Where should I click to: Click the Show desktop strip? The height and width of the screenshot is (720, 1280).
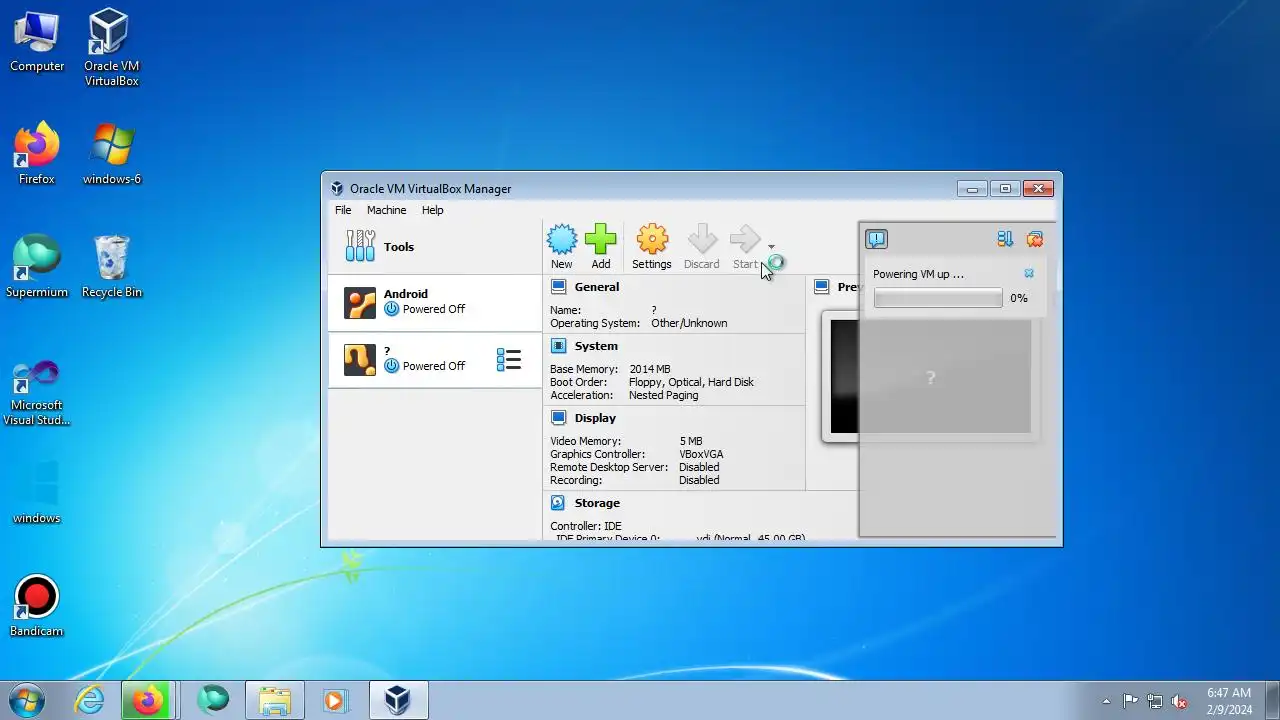[x=1272, y=700]
